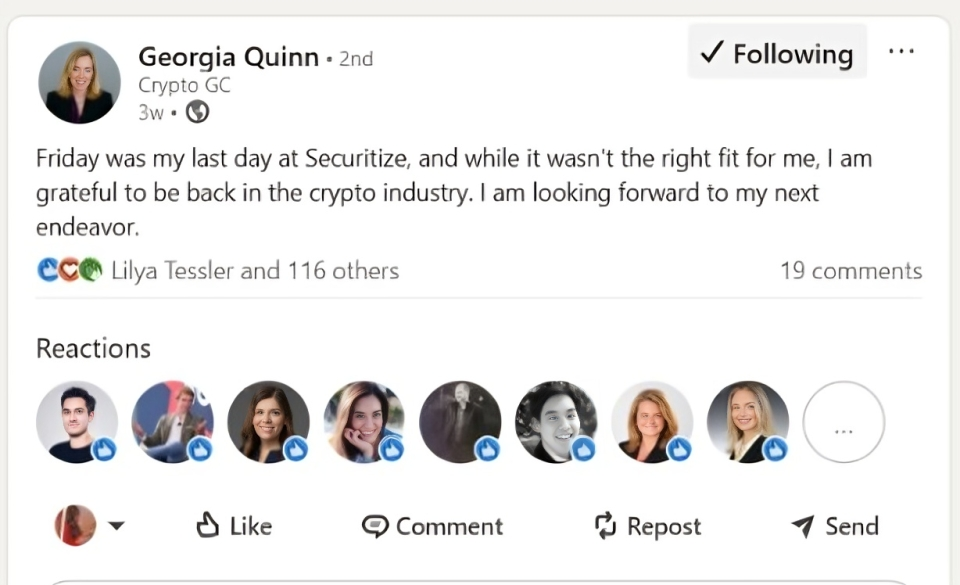Click the reaction emoji icons cluster
Screen dimensions: 960x585
pyautogui.click(x=70, y=270)
